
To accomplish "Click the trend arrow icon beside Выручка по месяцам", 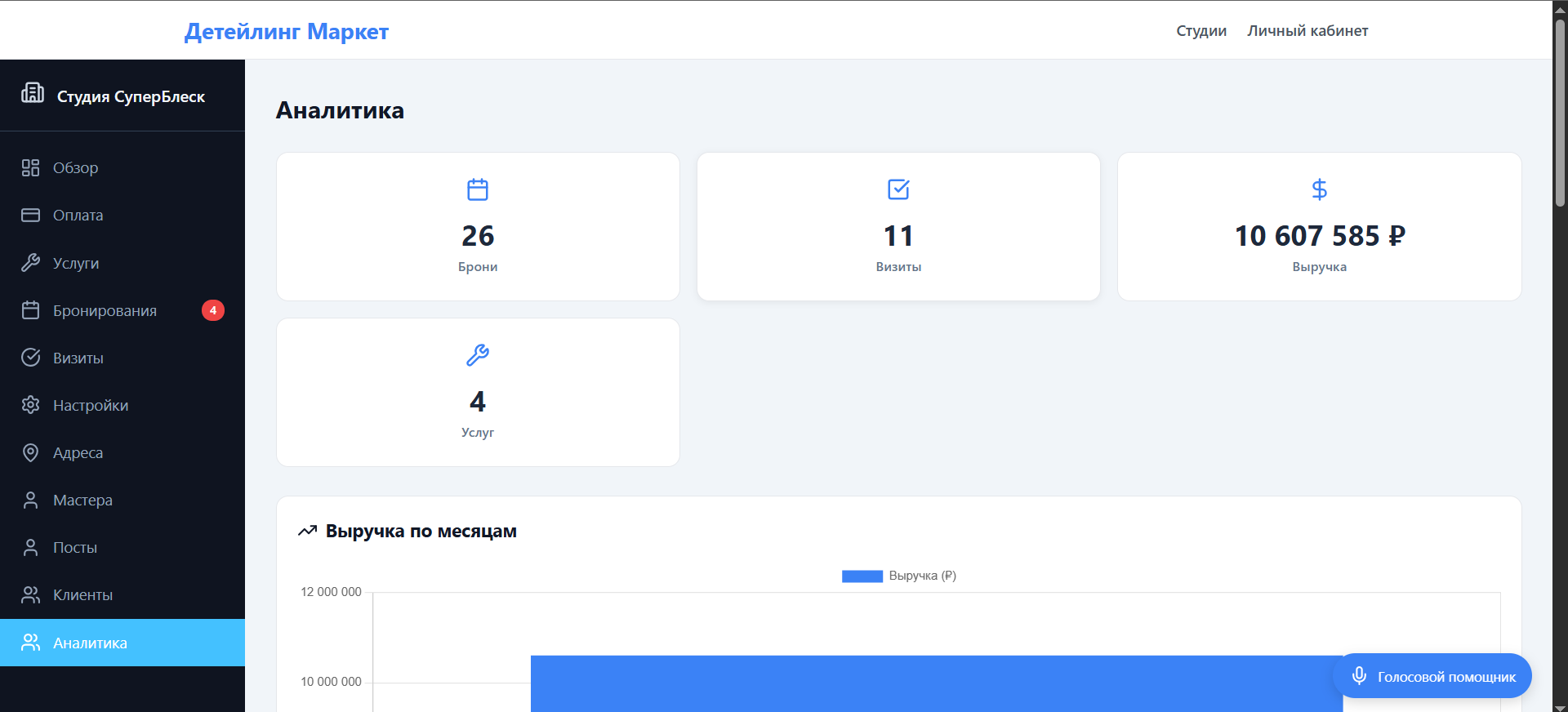I will tap(307, 531).
